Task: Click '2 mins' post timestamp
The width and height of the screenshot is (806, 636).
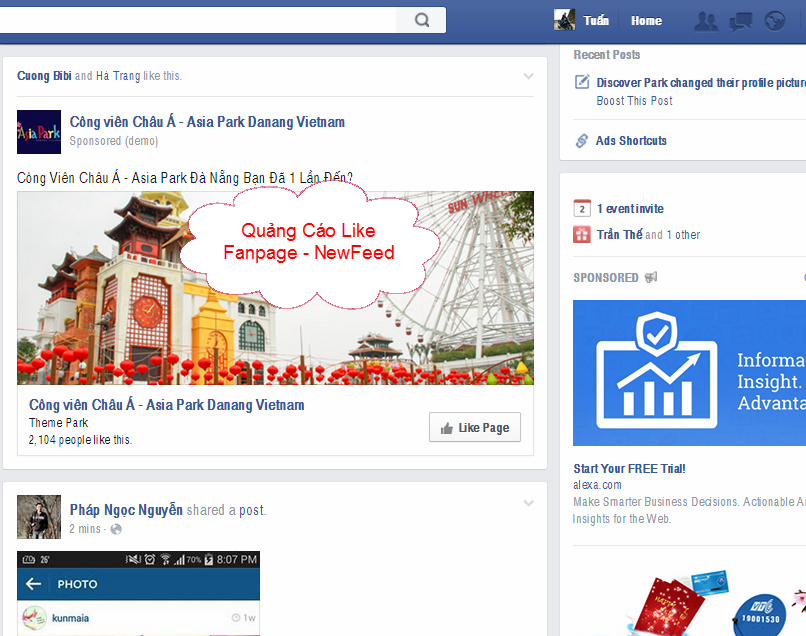Action: coord(85,529)
